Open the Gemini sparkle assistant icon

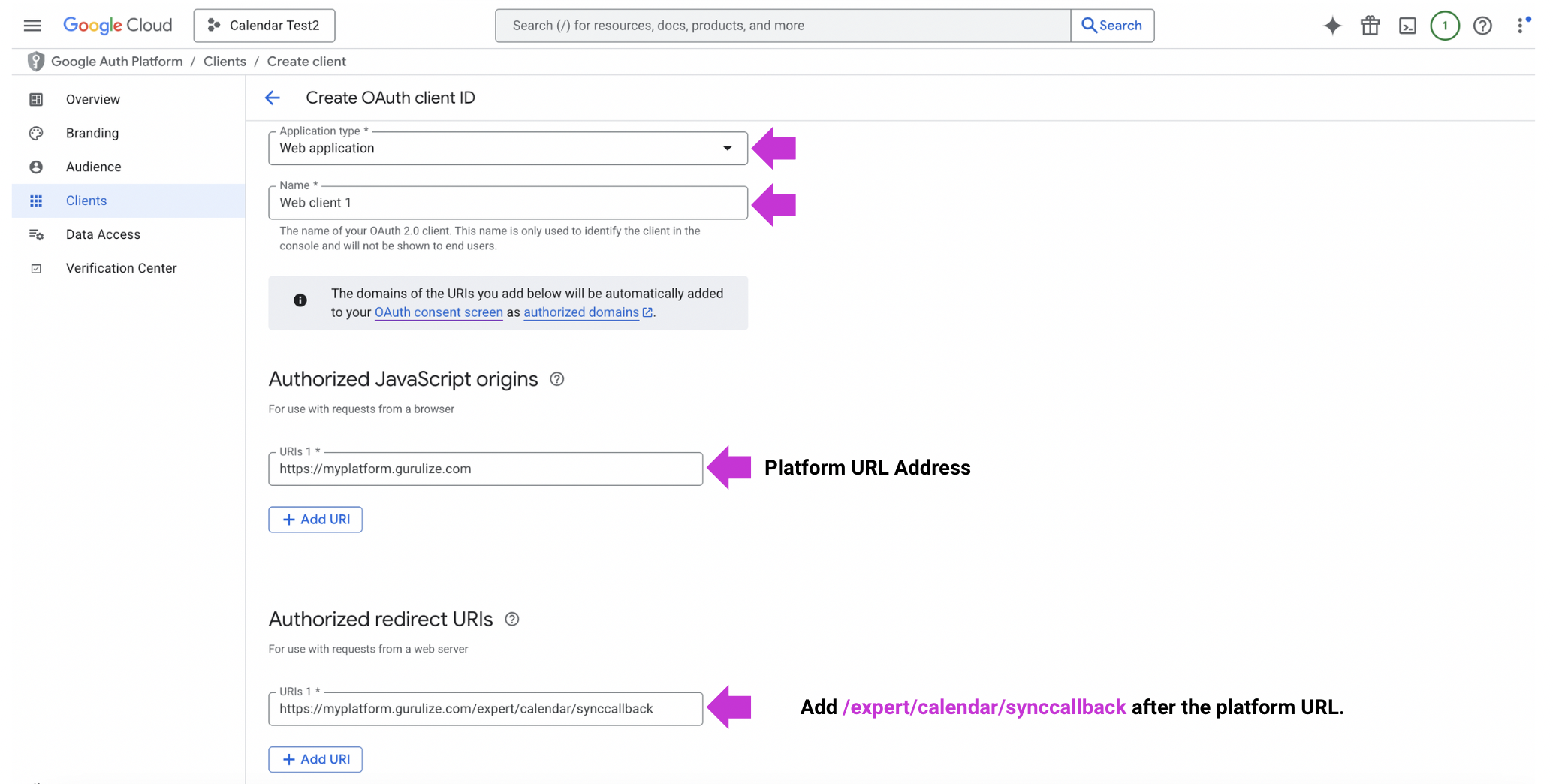(x=1332, y=26)
